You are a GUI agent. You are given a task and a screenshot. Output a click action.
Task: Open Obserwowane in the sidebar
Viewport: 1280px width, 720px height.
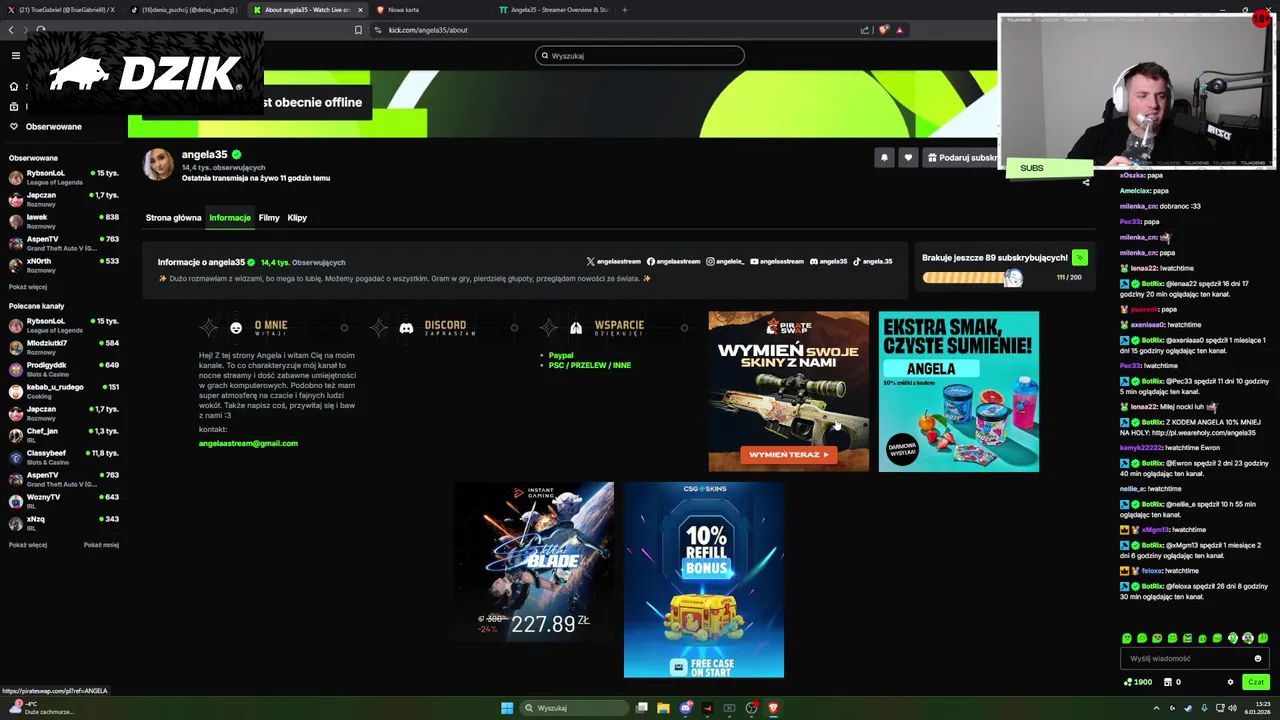(54, 127)
